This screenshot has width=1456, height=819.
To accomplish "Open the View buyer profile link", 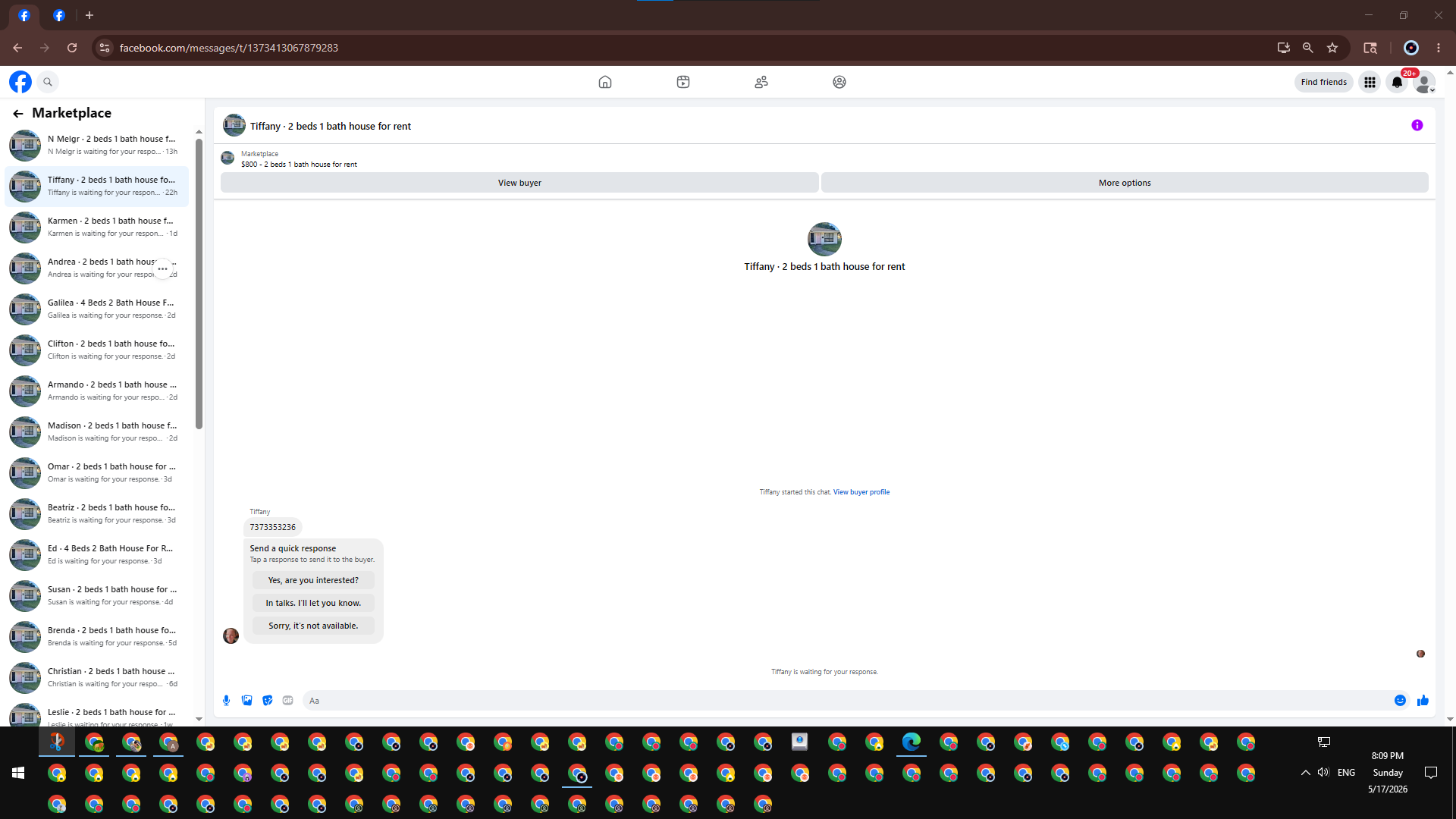I will tap(861, 492).
